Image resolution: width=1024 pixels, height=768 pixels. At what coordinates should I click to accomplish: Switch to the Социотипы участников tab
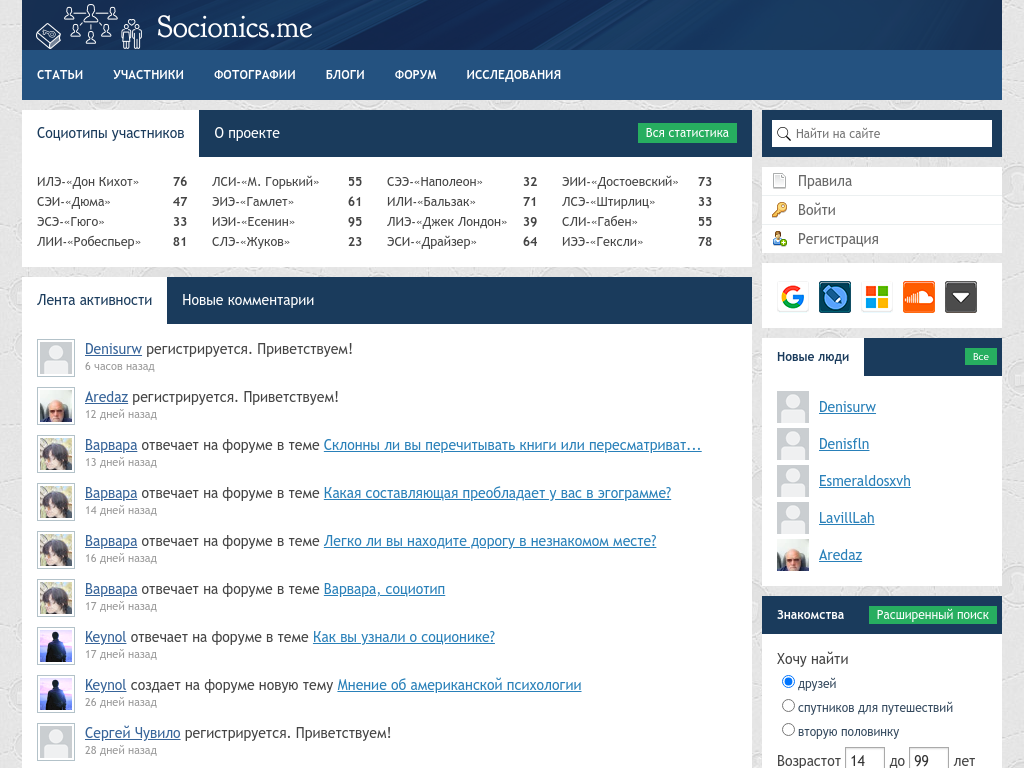(x=110, y=133)
